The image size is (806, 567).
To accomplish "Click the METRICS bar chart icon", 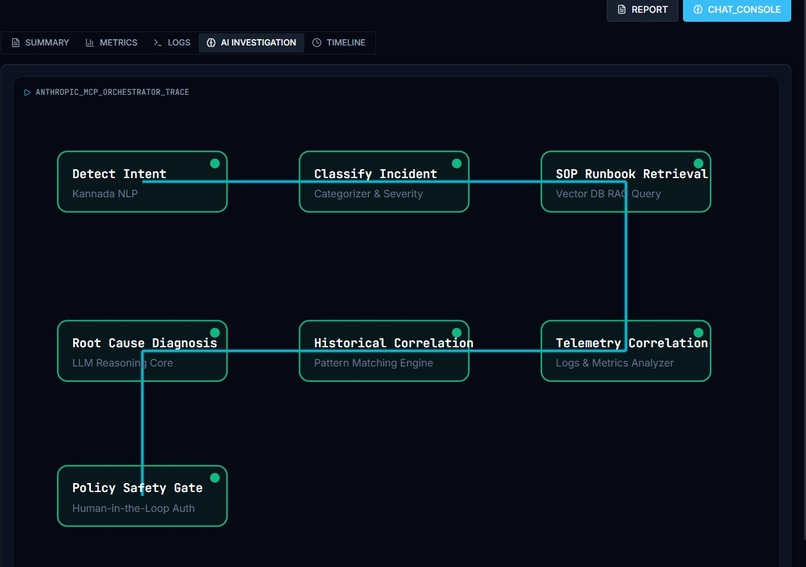I will pyautogui.click(x=89, y=43).
